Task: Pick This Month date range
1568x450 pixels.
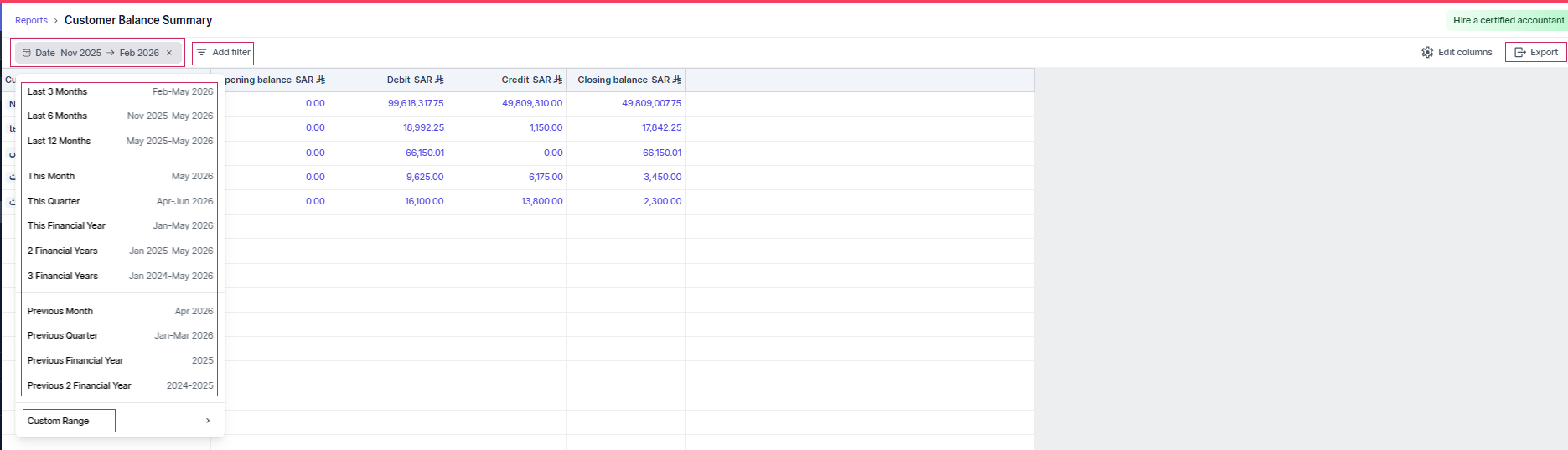Action: 120,176
